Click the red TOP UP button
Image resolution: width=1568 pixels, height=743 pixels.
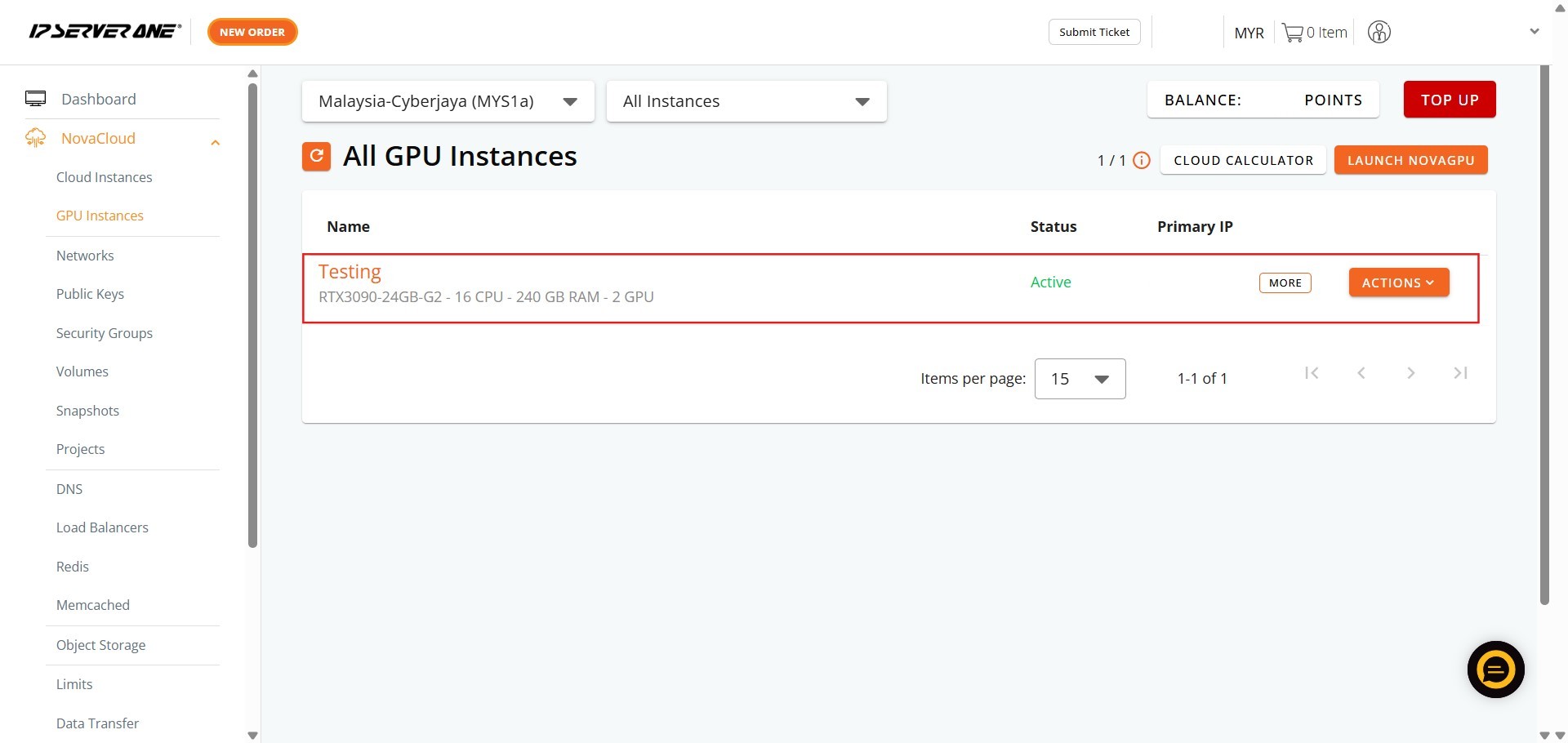click(1449, 100)
